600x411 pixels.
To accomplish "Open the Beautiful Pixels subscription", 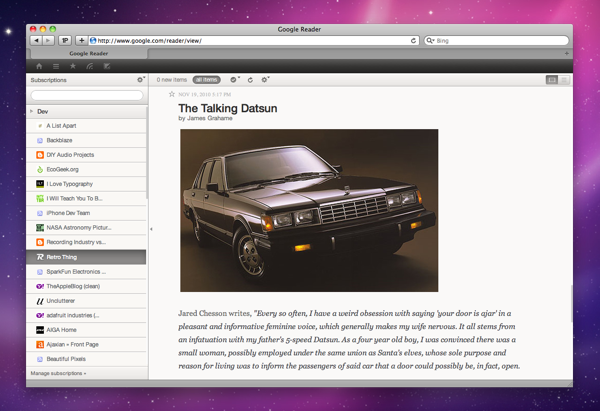I will tap(86, 359).
